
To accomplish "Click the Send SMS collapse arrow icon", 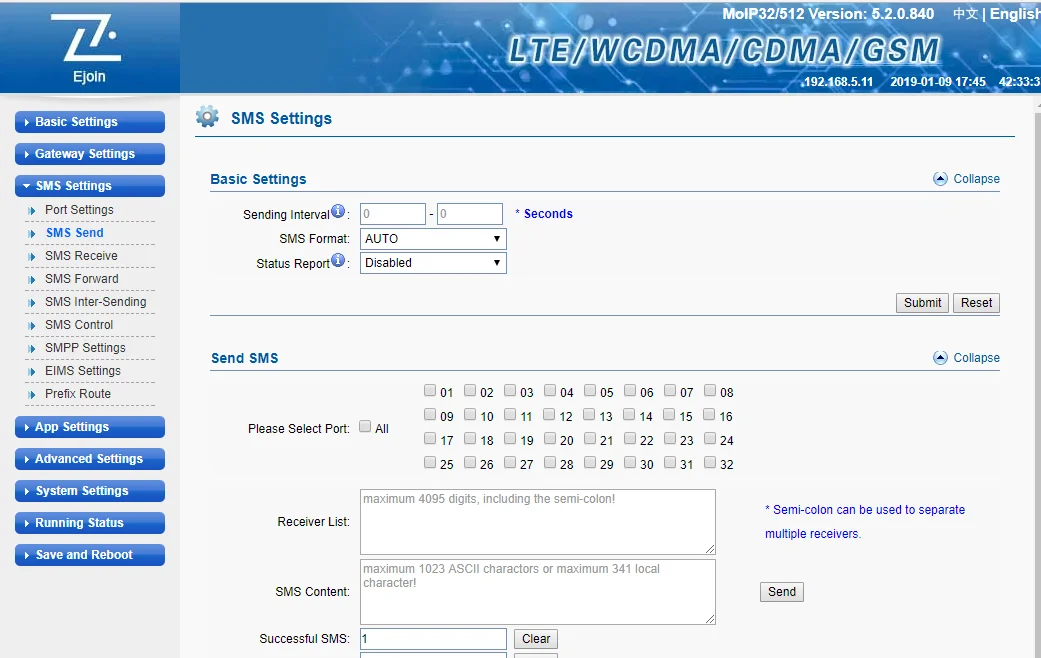I will click(x=940, y=358).
